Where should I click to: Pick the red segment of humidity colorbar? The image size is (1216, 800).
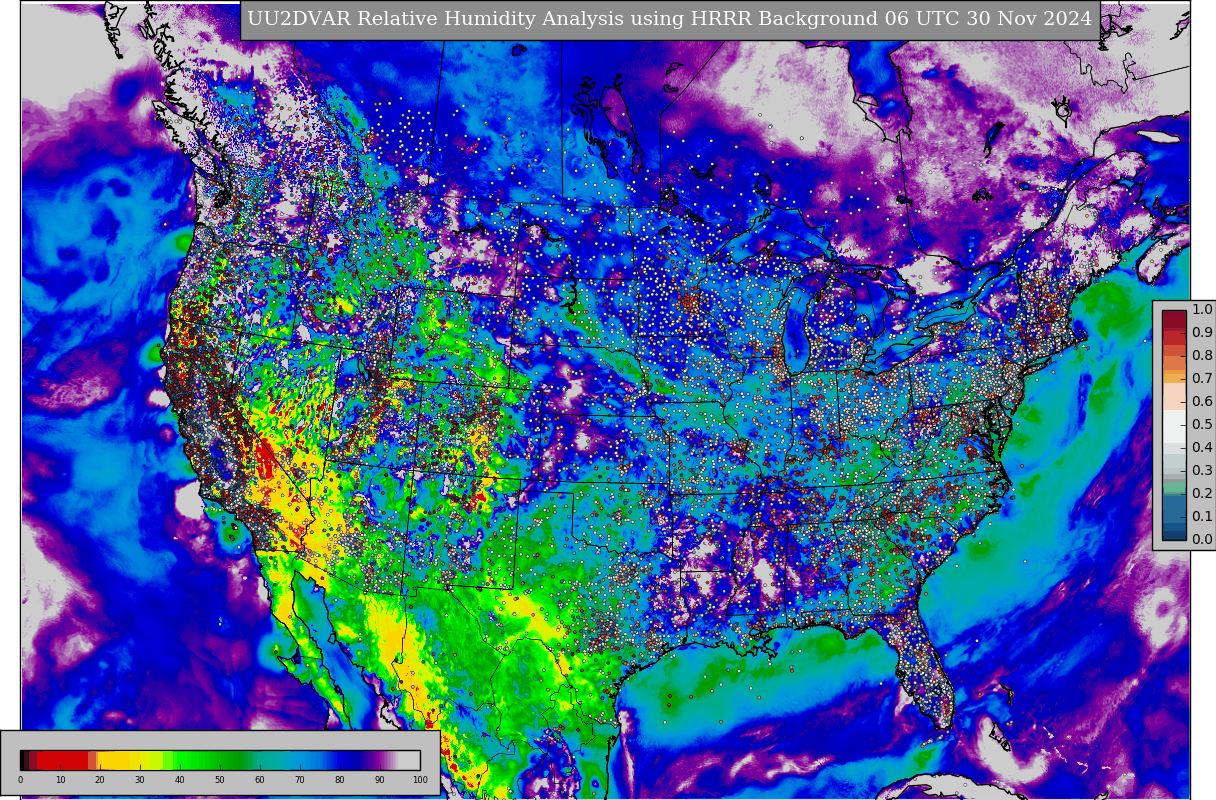point(62,760)
